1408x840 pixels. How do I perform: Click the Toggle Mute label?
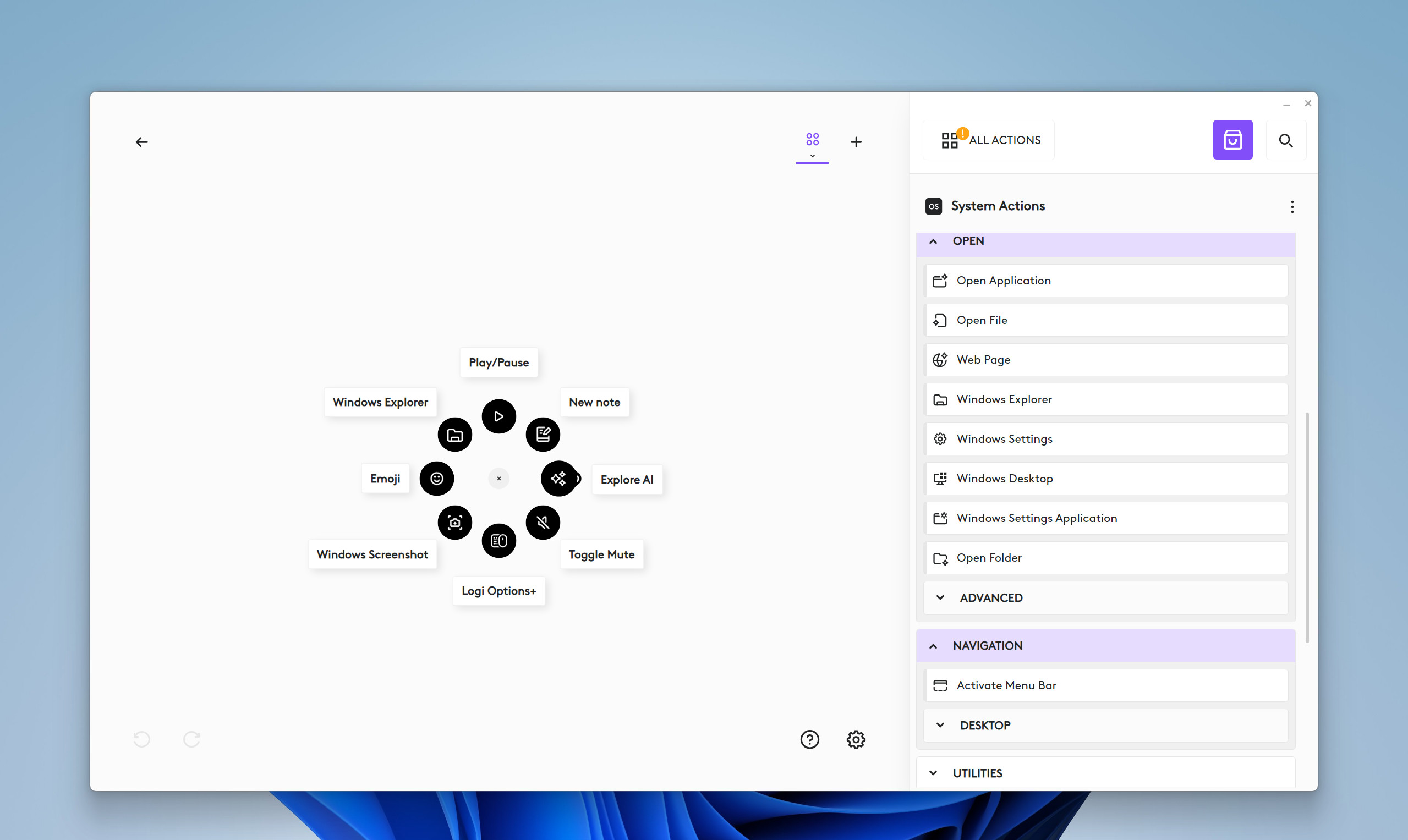pyautogui.click(x=602, y=554)
